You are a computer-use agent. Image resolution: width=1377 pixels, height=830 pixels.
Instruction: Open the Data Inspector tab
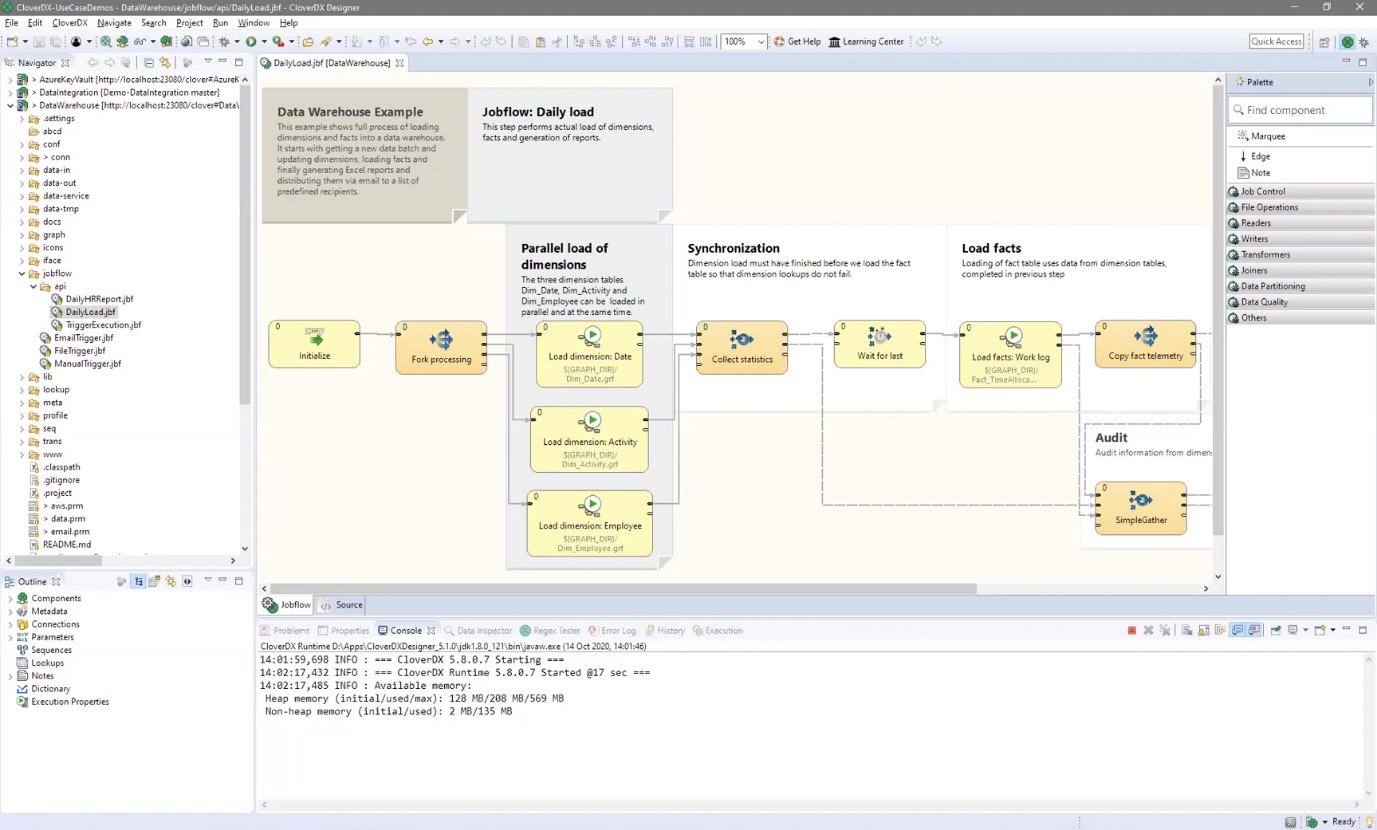coord(478,631)
